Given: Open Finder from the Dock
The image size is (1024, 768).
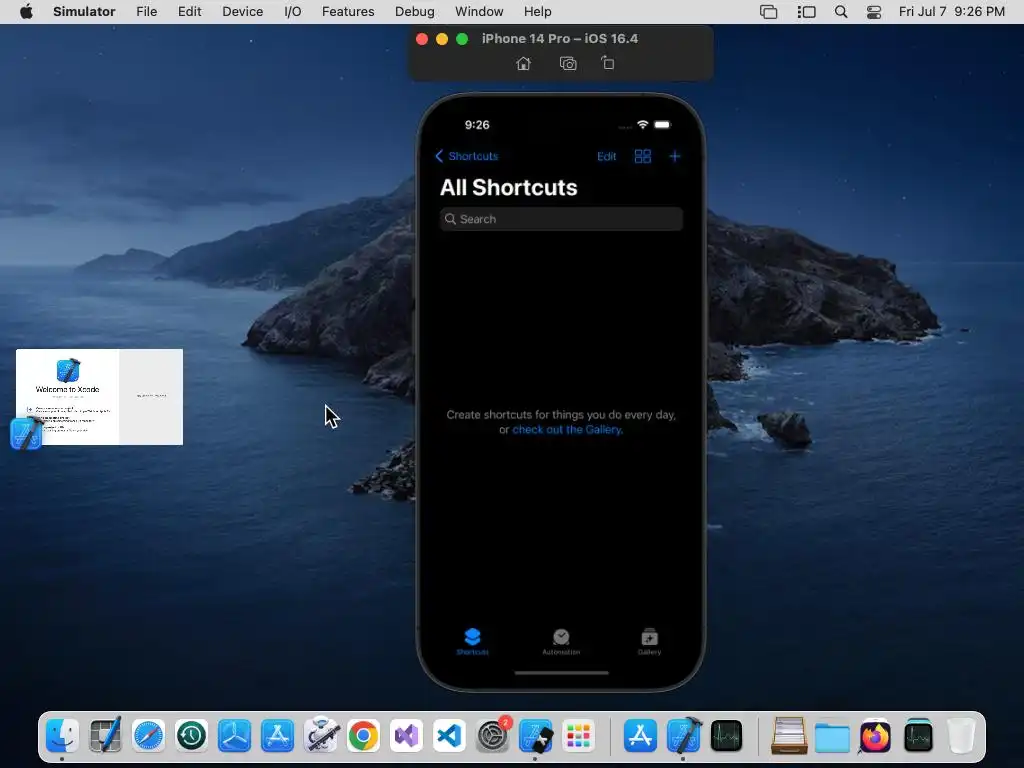Looking at the screenshot, I should (x=62, y=736).
